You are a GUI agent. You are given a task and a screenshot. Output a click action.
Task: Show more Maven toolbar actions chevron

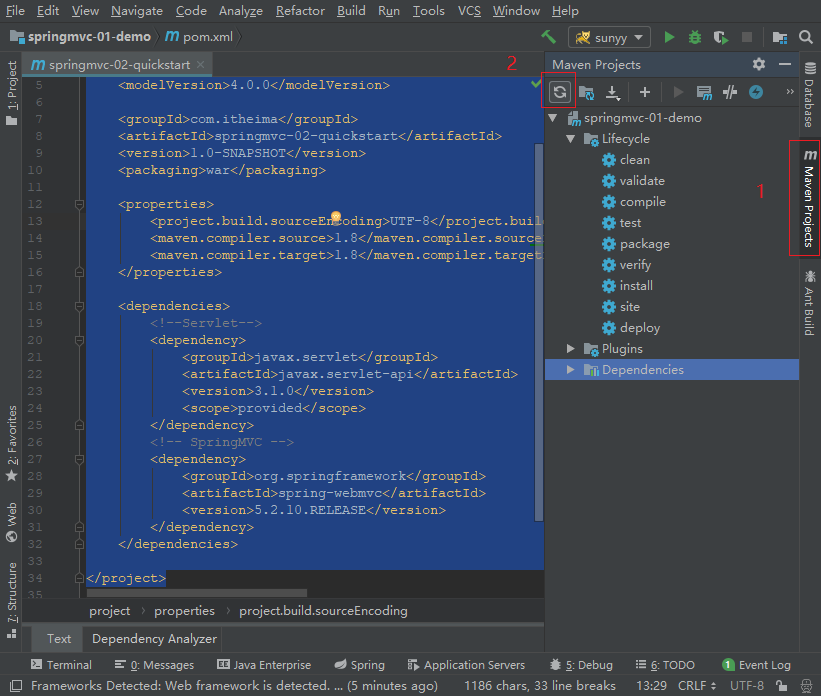click(x=790, y=92)
